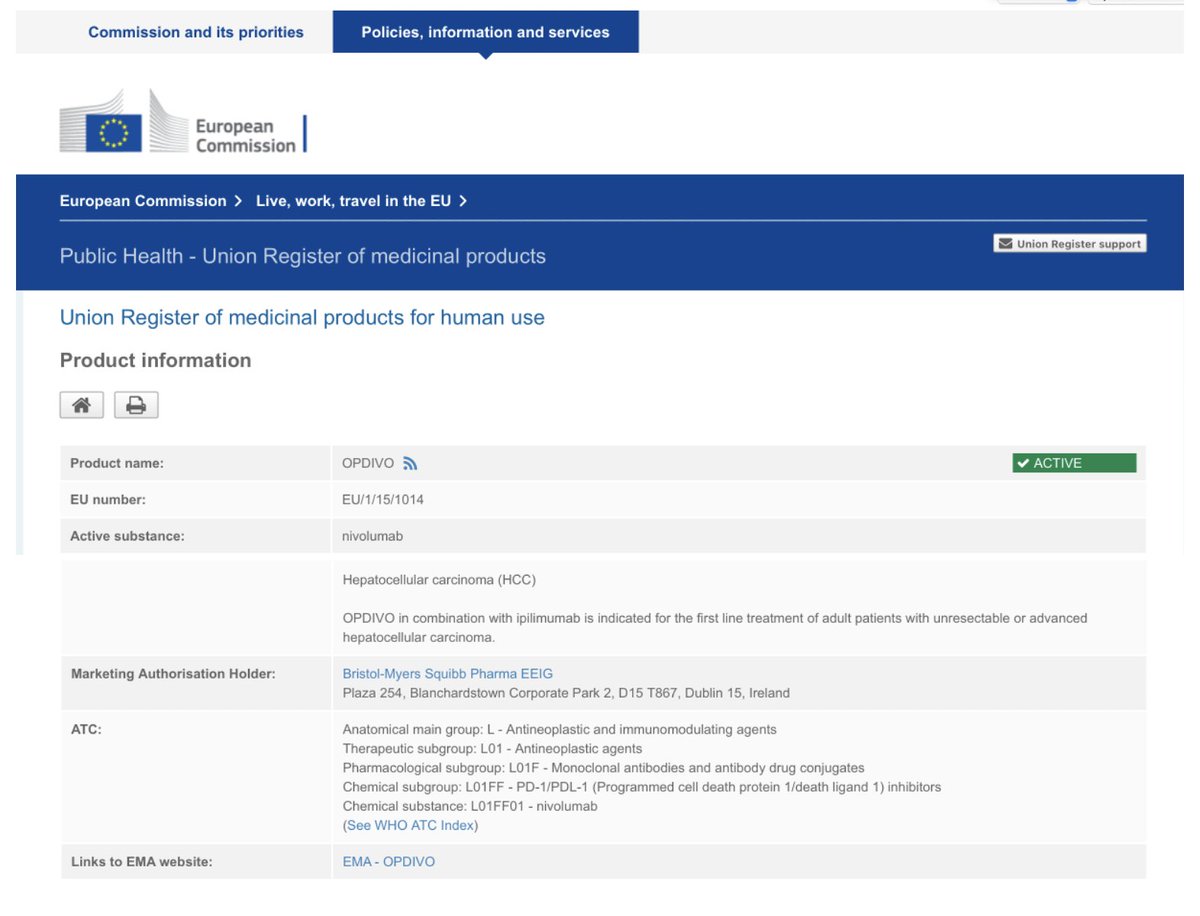Screen dimensions: 1200x916
Task: Click the ACTIVE status badge
Action: (x=1074, y=463)
